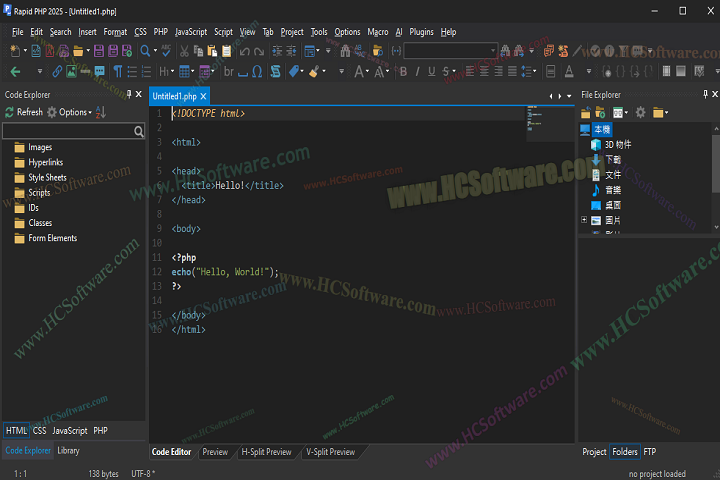
Task: Switch to the Project tab
Action: click(594, 452)
